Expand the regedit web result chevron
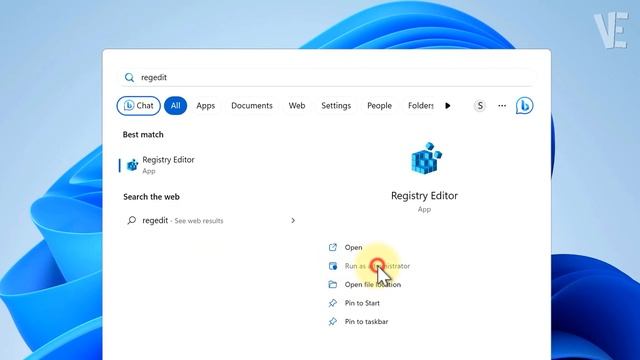640x360 pixels. tap(293, 220)
